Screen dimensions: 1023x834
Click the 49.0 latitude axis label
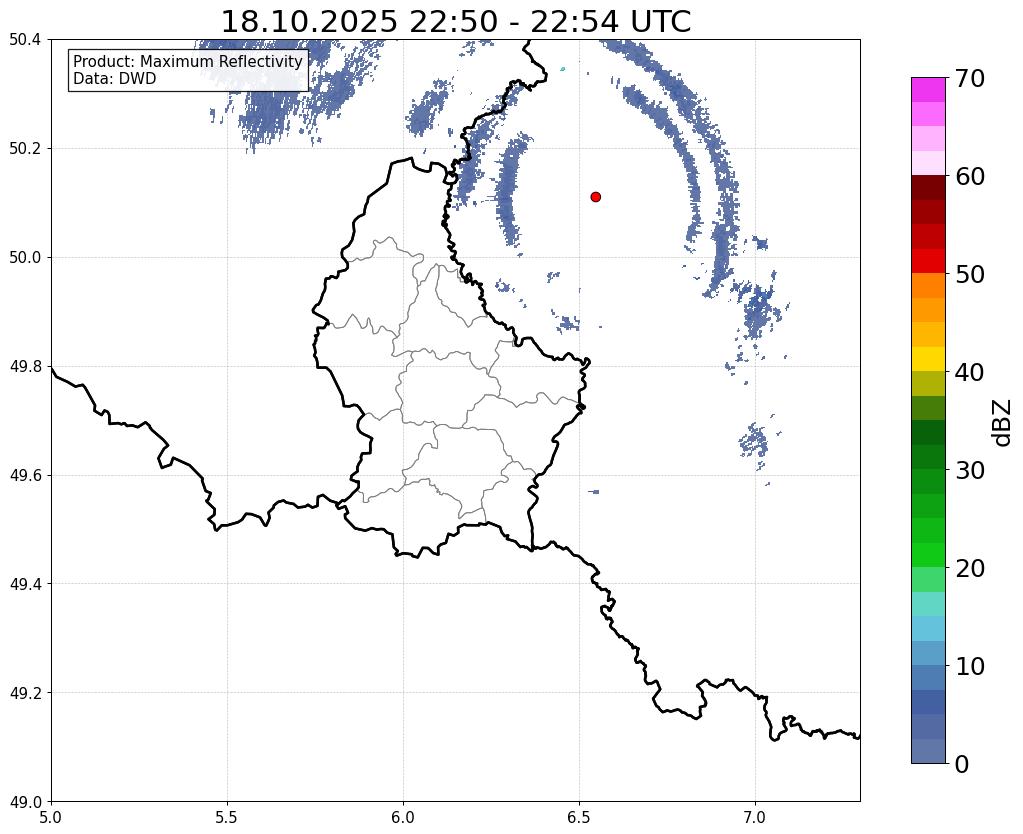[x=25, y=802]
